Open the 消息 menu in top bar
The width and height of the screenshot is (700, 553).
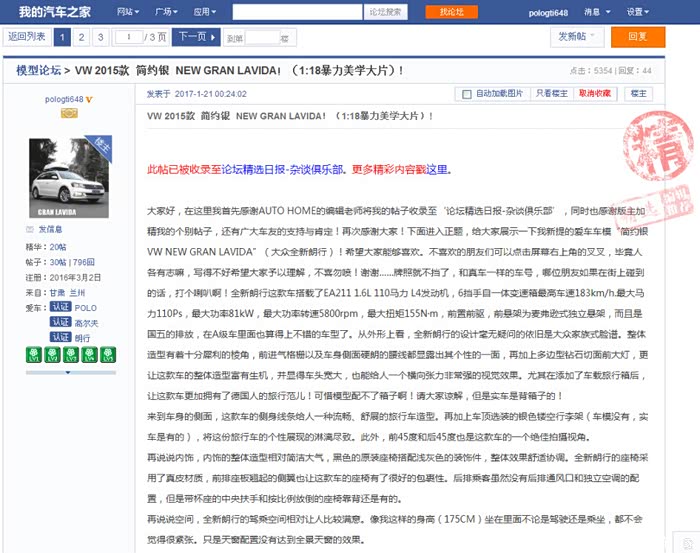tap(596, 12)
